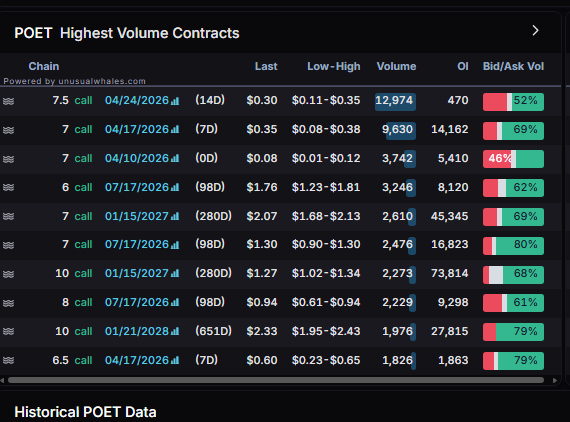Viewport: 570px width, 422px height.
Task: Sort by the Last column header
Action: 266,66
